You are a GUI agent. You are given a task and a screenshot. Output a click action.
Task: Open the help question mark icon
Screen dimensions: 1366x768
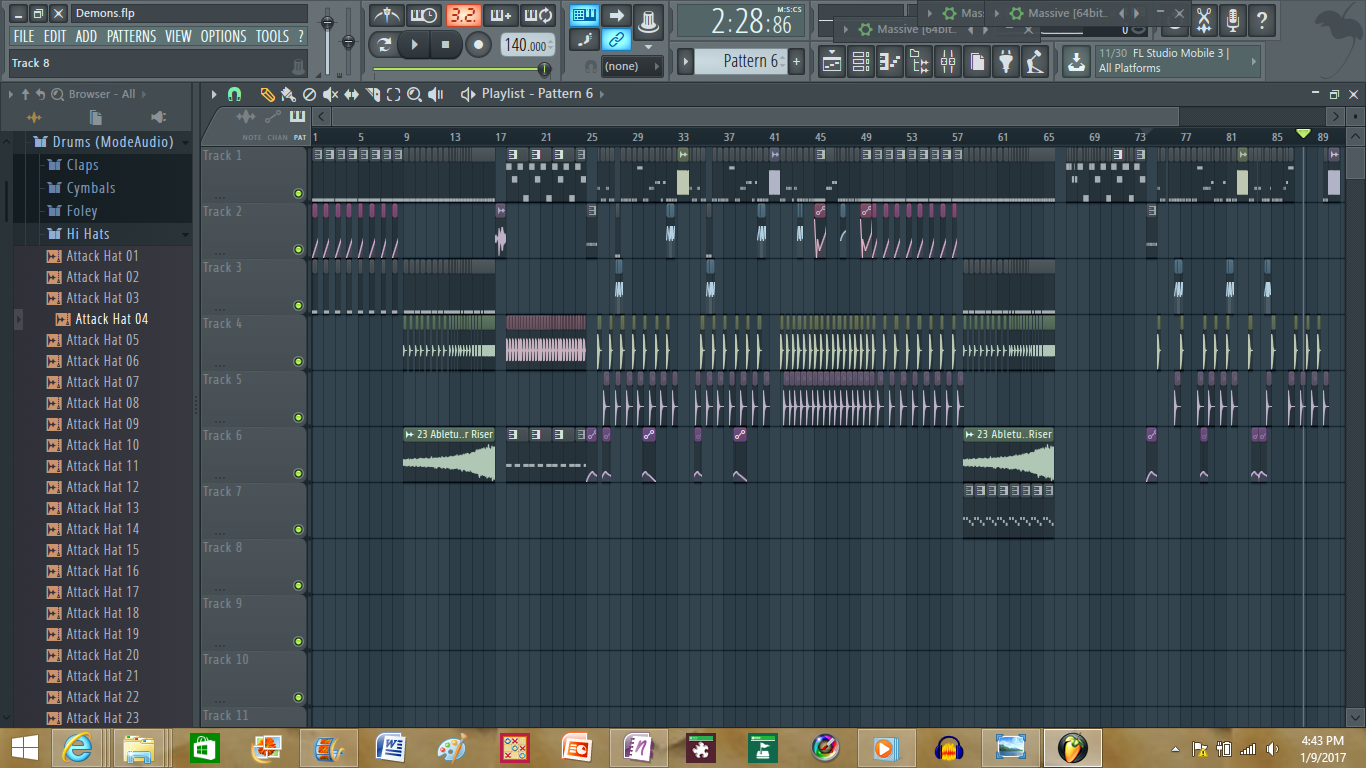coord(1262,19)
